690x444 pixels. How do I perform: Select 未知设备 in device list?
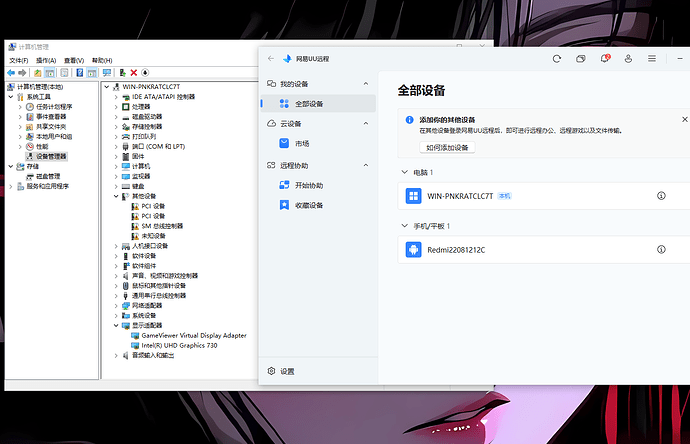(x=148, y=236)
